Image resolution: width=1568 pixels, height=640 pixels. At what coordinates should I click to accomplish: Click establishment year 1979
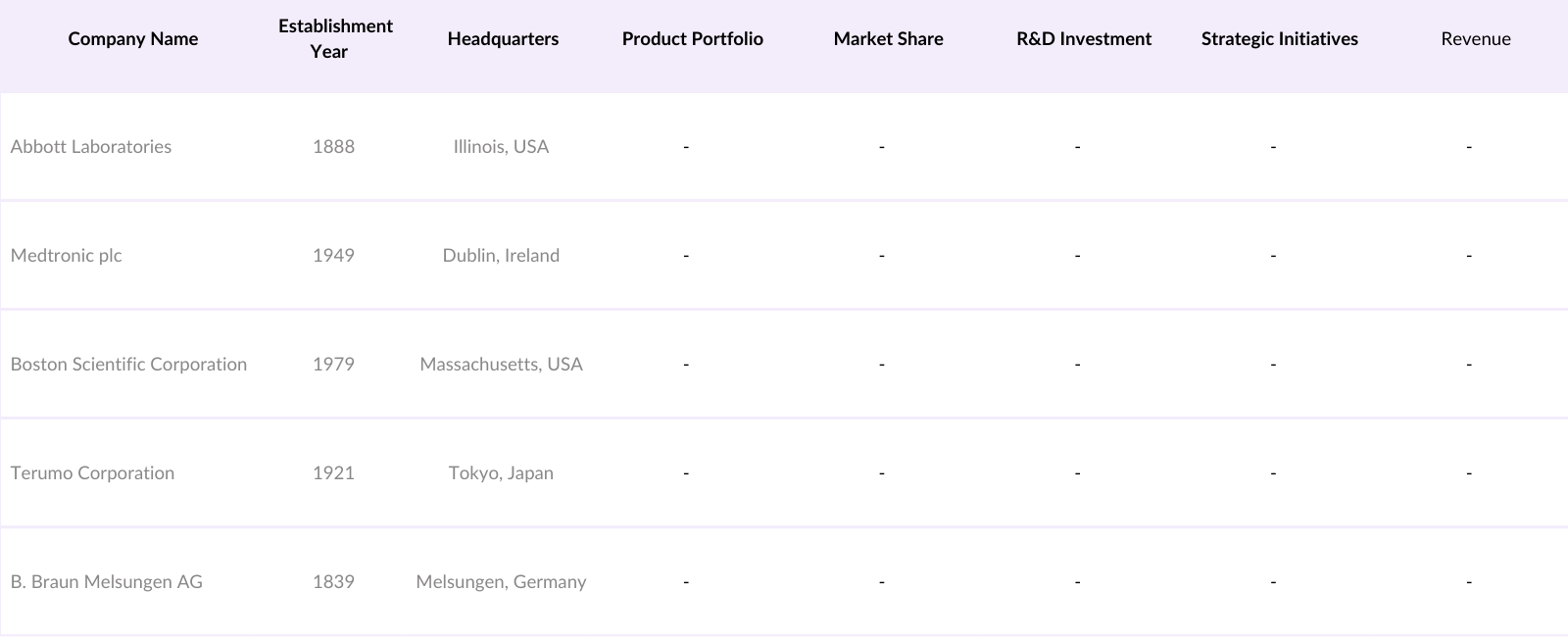tap(333, 365)
